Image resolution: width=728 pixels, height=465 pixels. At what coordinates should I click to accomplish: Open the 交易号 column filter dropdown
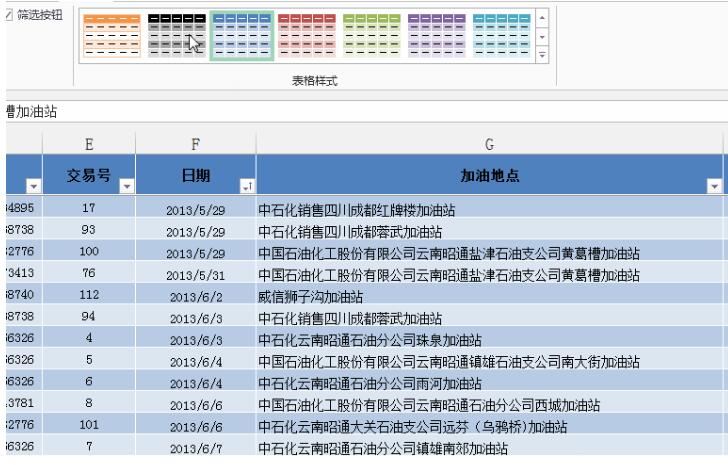click(127, 186)
